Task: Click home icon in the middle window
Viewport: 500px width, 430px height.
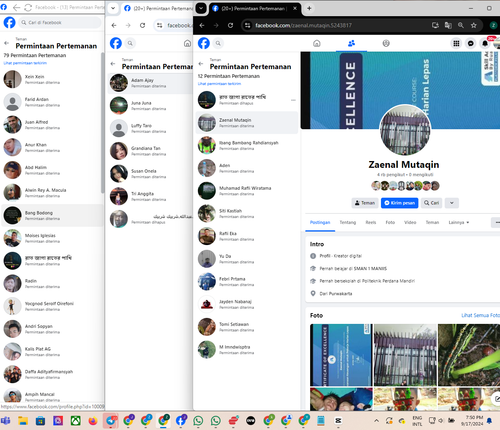Action: tap(187, 43)
